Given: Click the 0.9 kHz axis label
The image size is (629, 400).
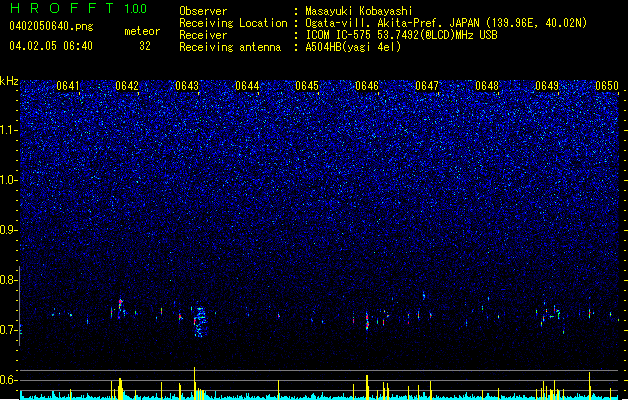Looking at the screenshot, I should point(8,230).
